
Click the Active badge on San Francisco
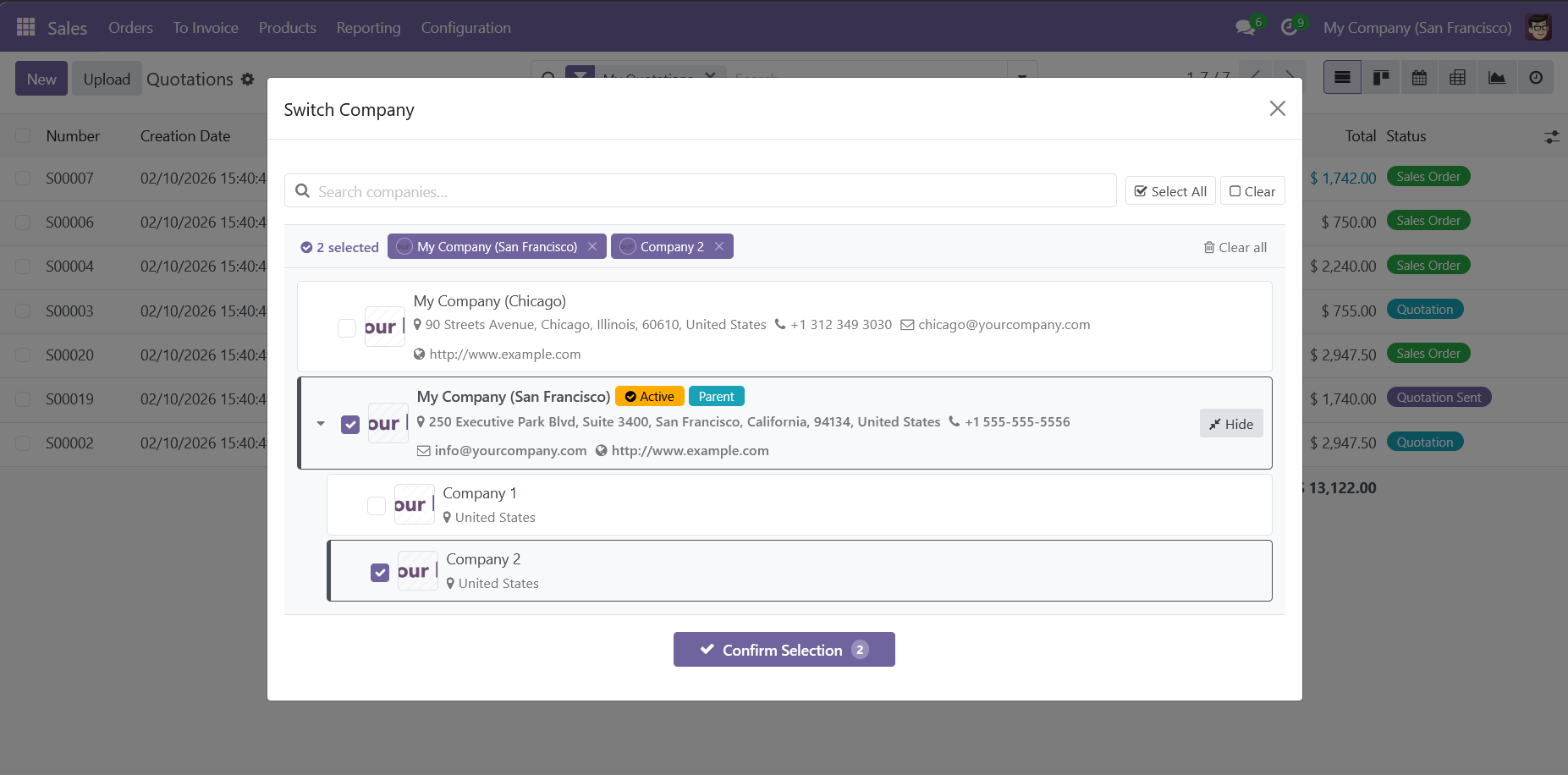tap(649, 396)
